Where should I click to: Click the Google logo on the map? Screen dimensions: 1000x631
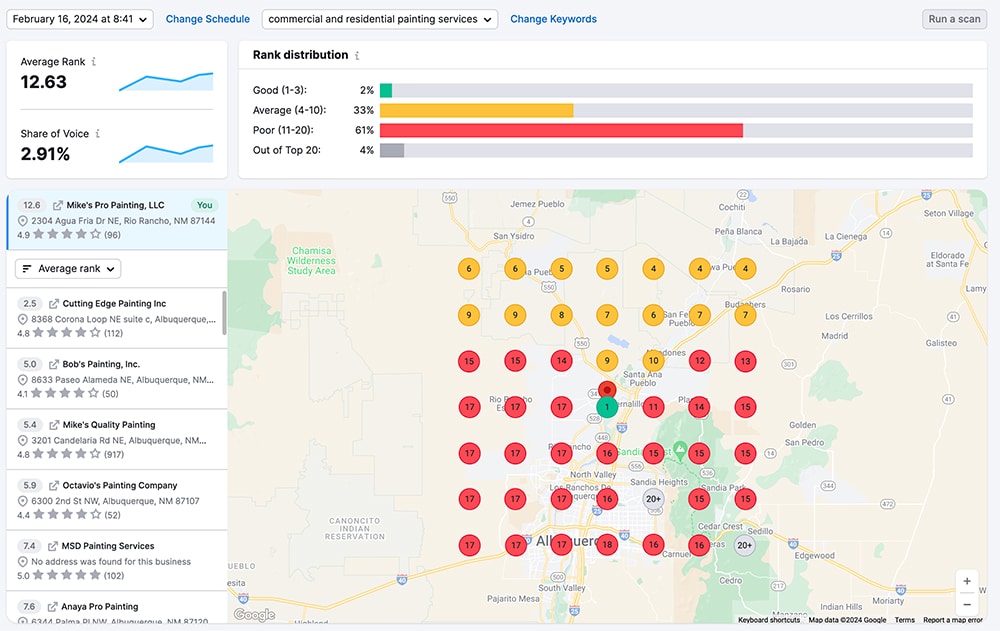pos(252,614)
